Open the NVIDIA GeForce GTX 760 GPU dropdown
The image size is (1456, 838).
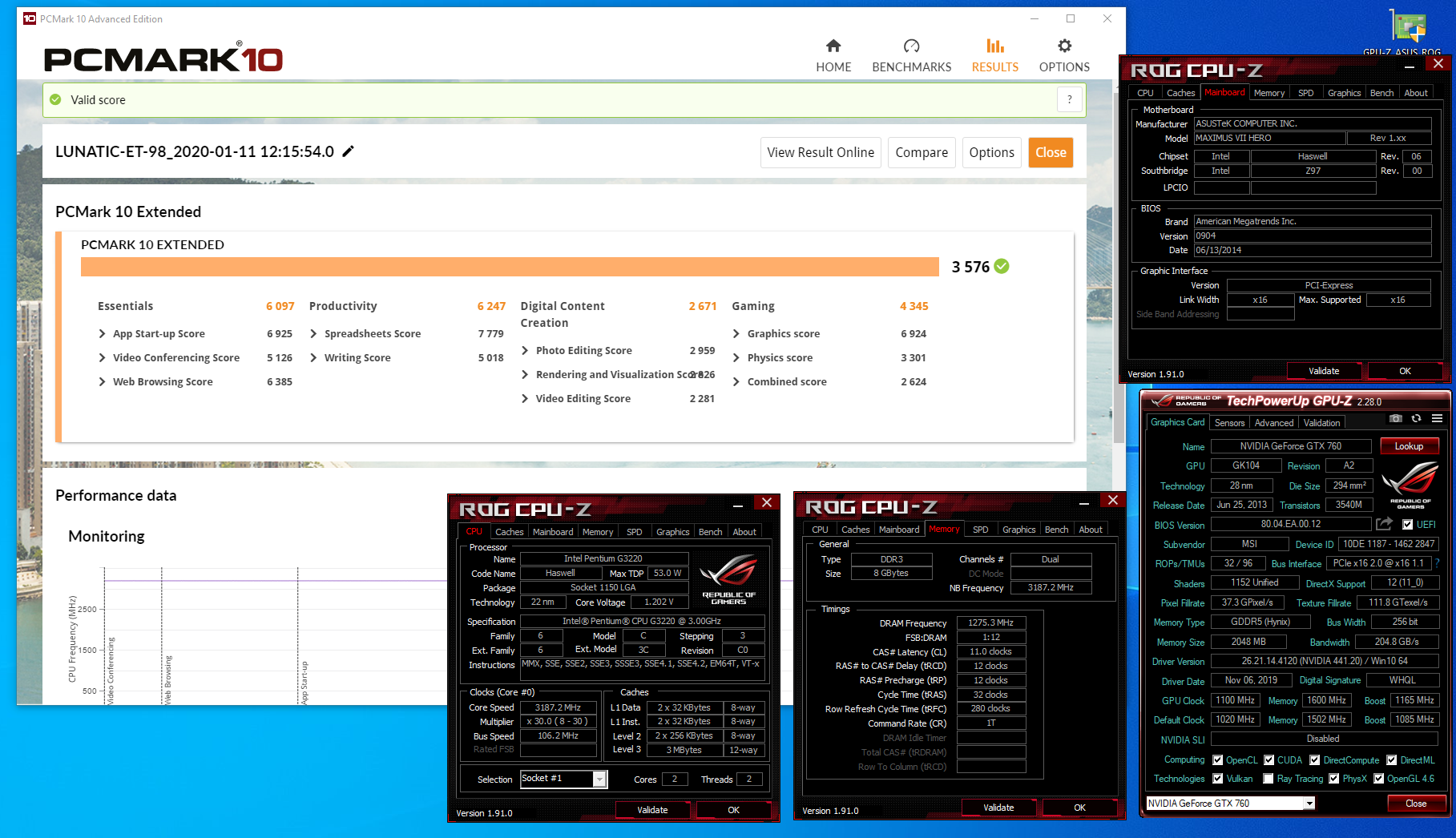[1309, 803]
